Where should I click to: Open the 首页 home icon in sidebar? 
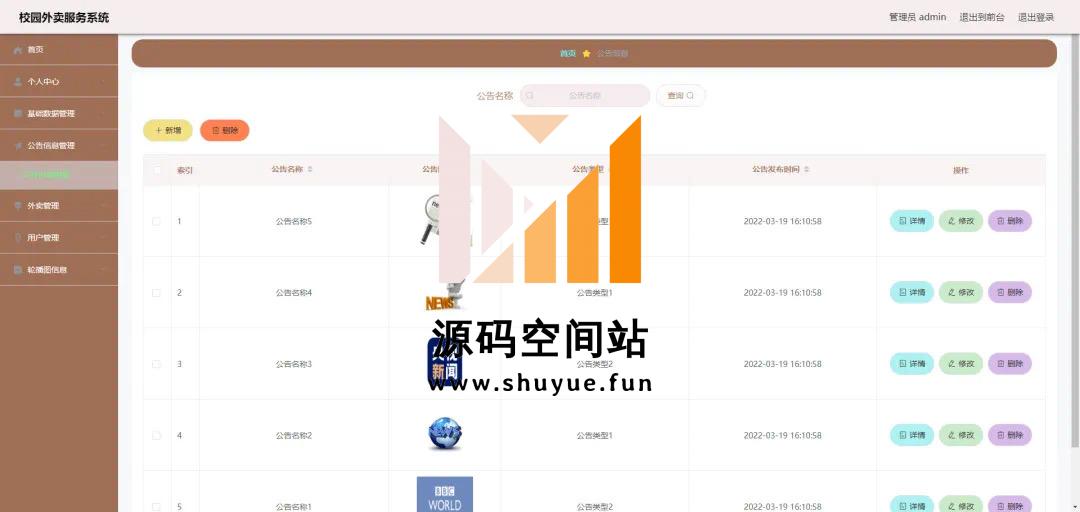pyautogui.click(x=18, y=50)
